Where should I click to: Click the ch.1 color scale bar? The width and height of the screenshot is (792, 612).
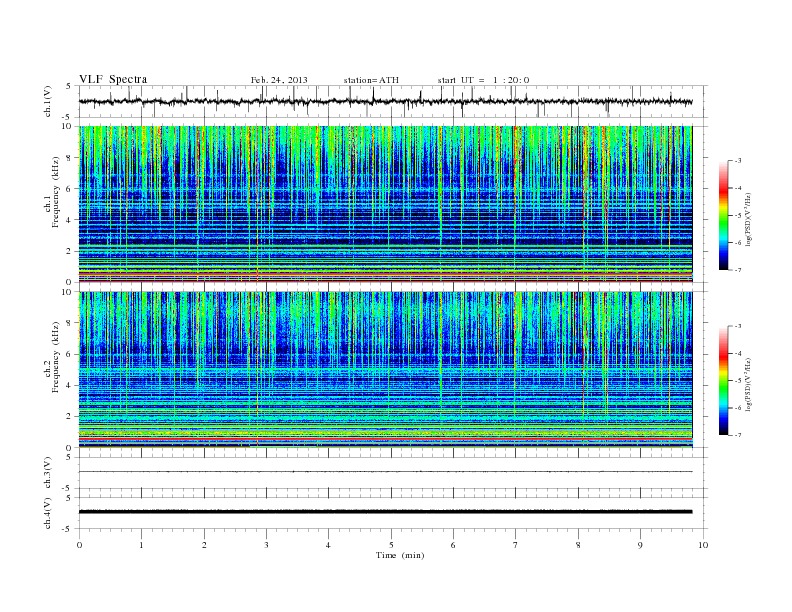coord(723,215)
